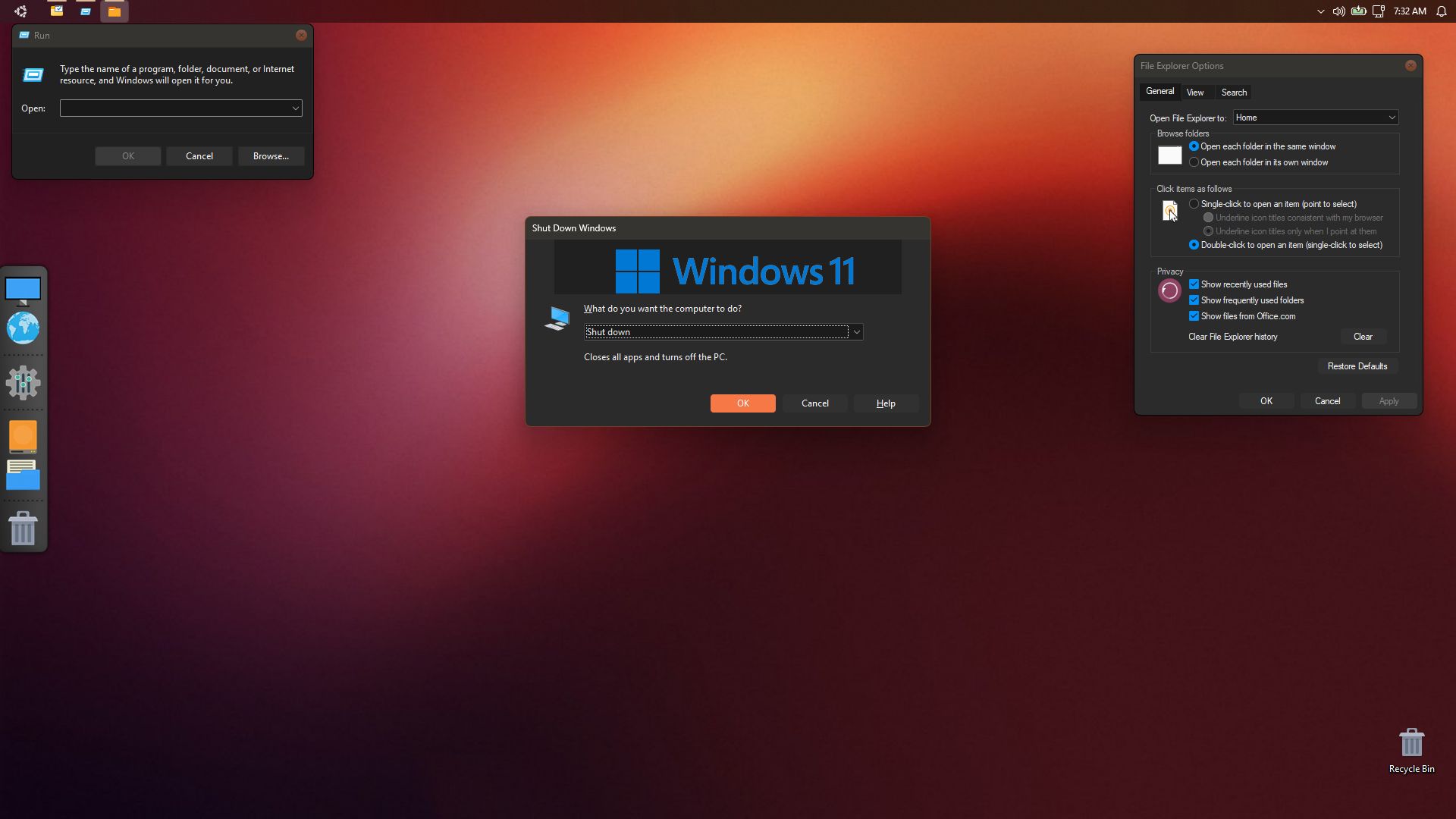The image size is (1456, 819).
Task: Click the trash can dock icon
Action: coord(23,528)
